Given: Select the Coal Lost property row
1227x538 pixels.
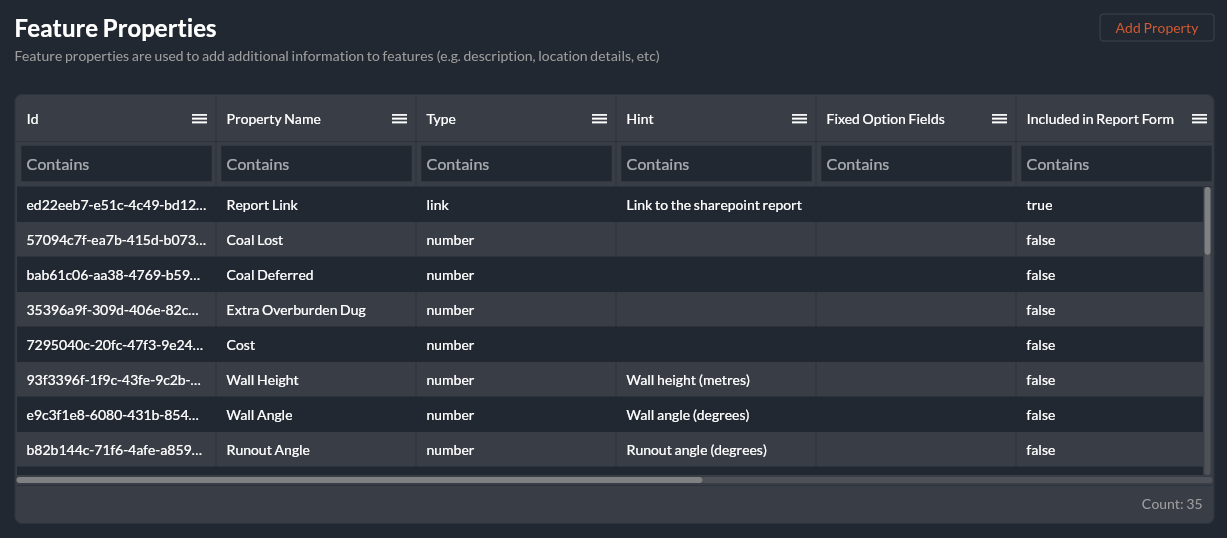Looking at the screenshot, I should coord(255,240).
